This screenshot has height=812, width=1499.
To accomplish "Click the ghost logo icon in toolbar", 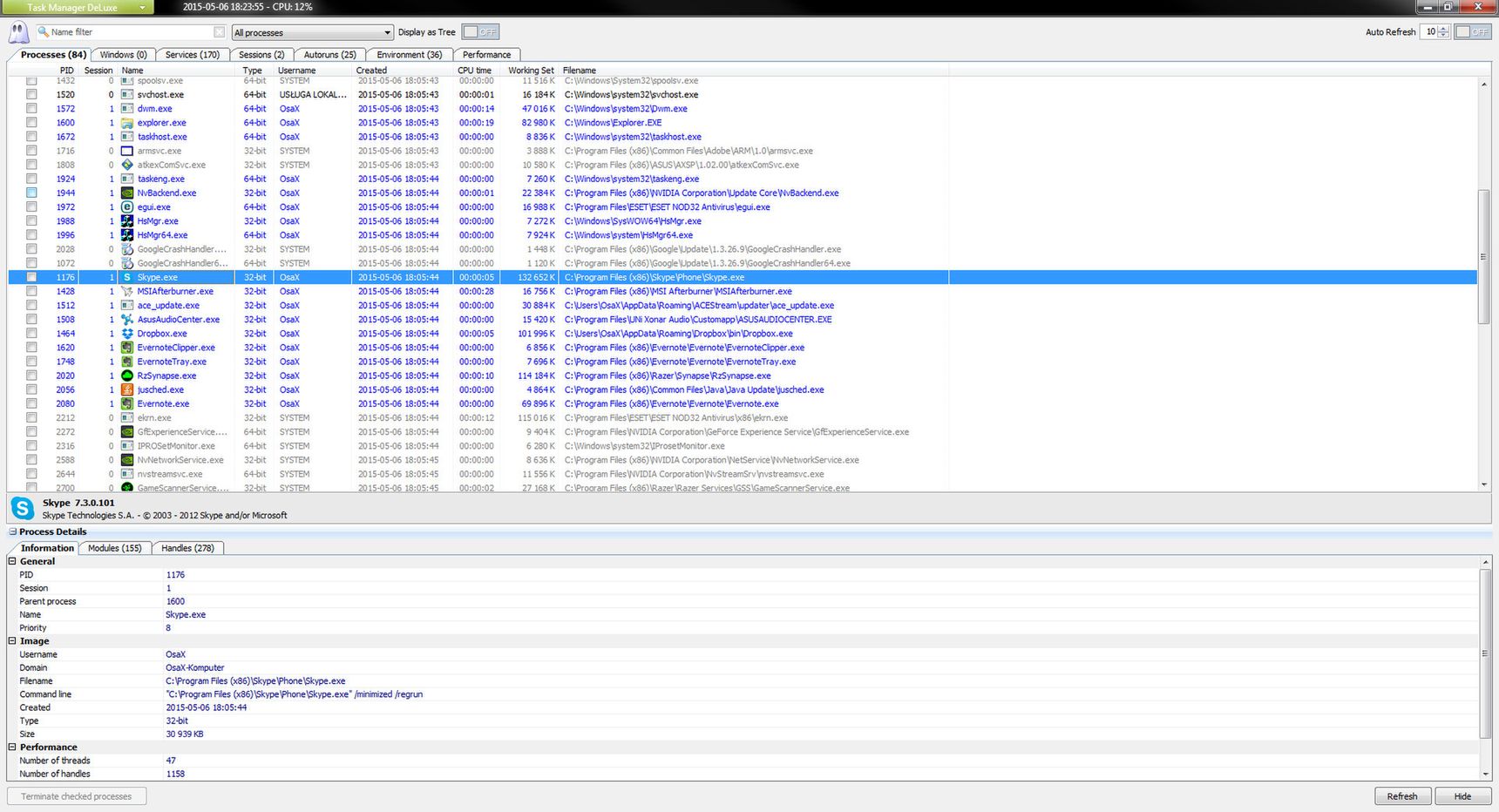I will tap(18, 32).
